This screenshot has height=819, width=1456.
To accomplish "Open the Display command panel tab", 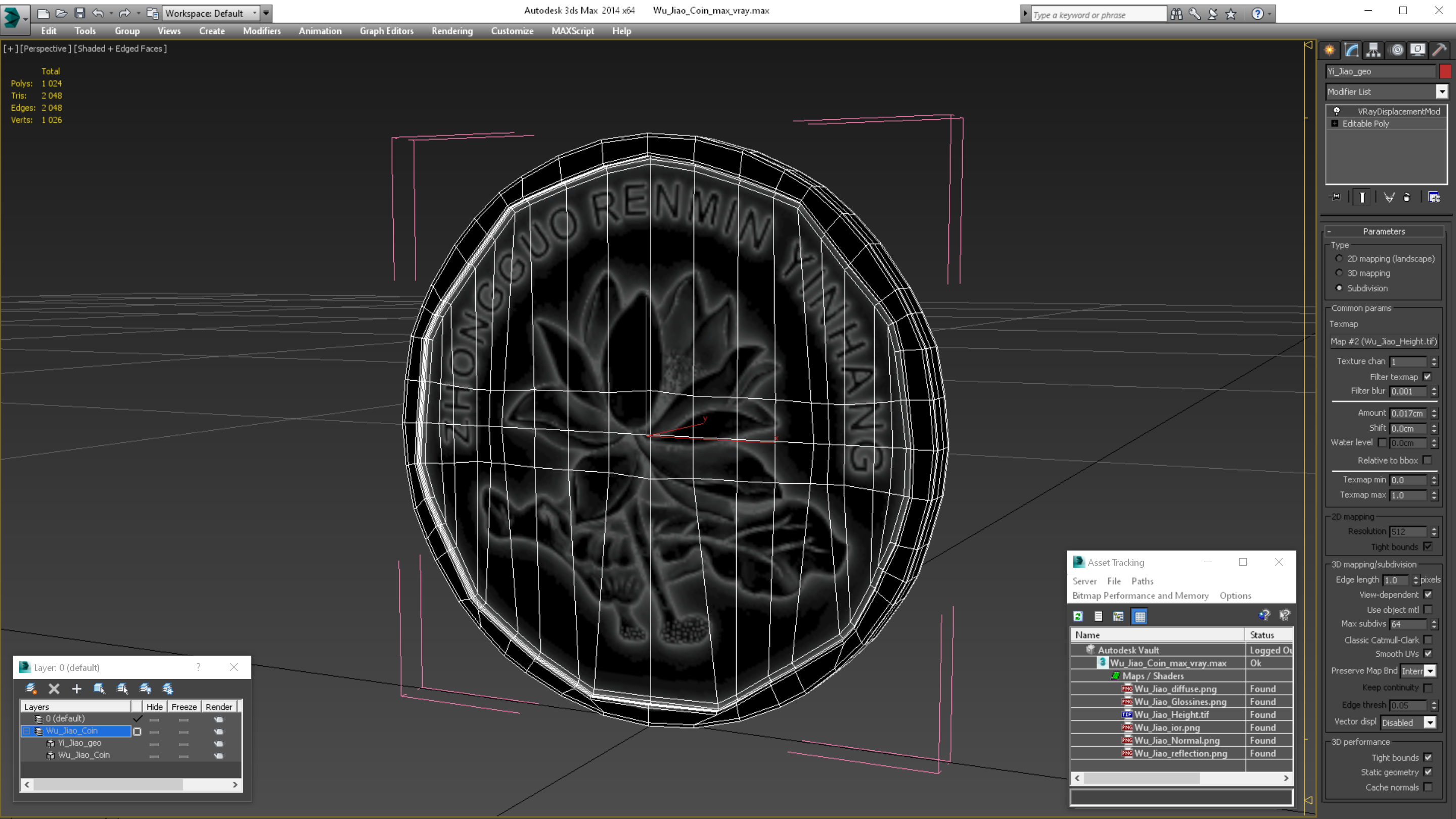I will 1418,50.
